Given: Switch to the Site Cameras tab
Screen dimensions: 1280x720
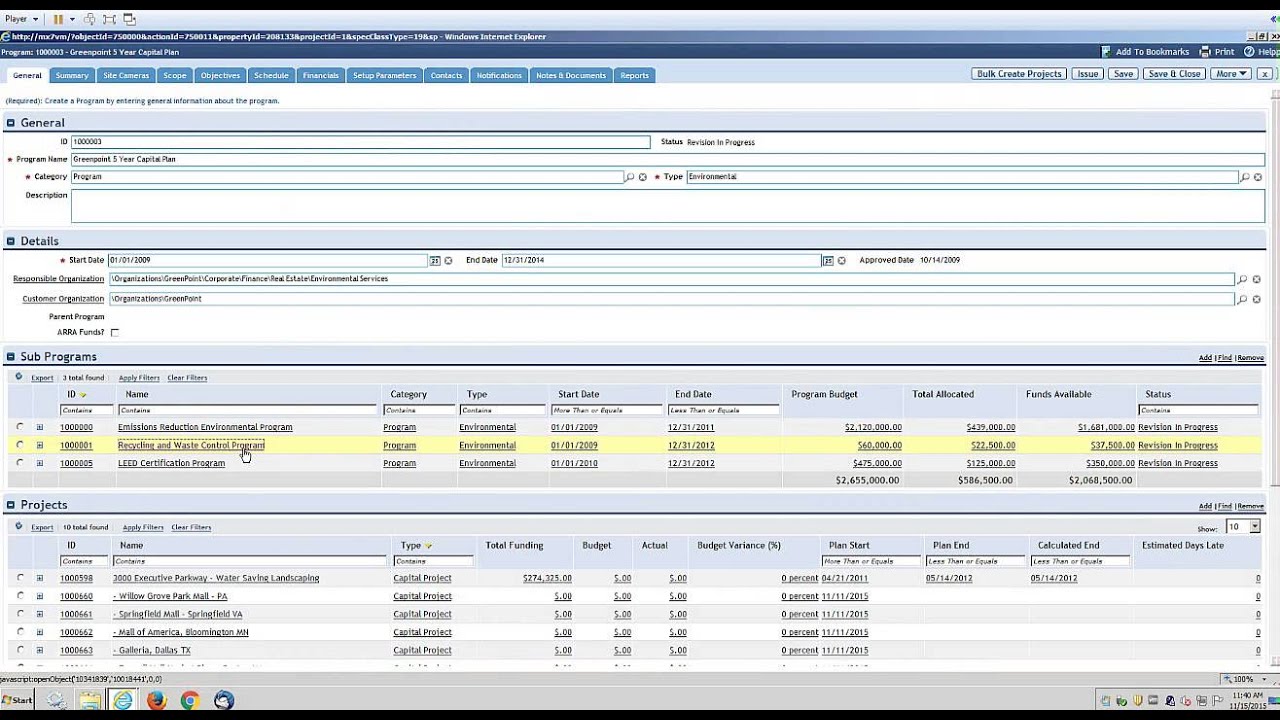Looking at the screenshot, I should point(126,75).
